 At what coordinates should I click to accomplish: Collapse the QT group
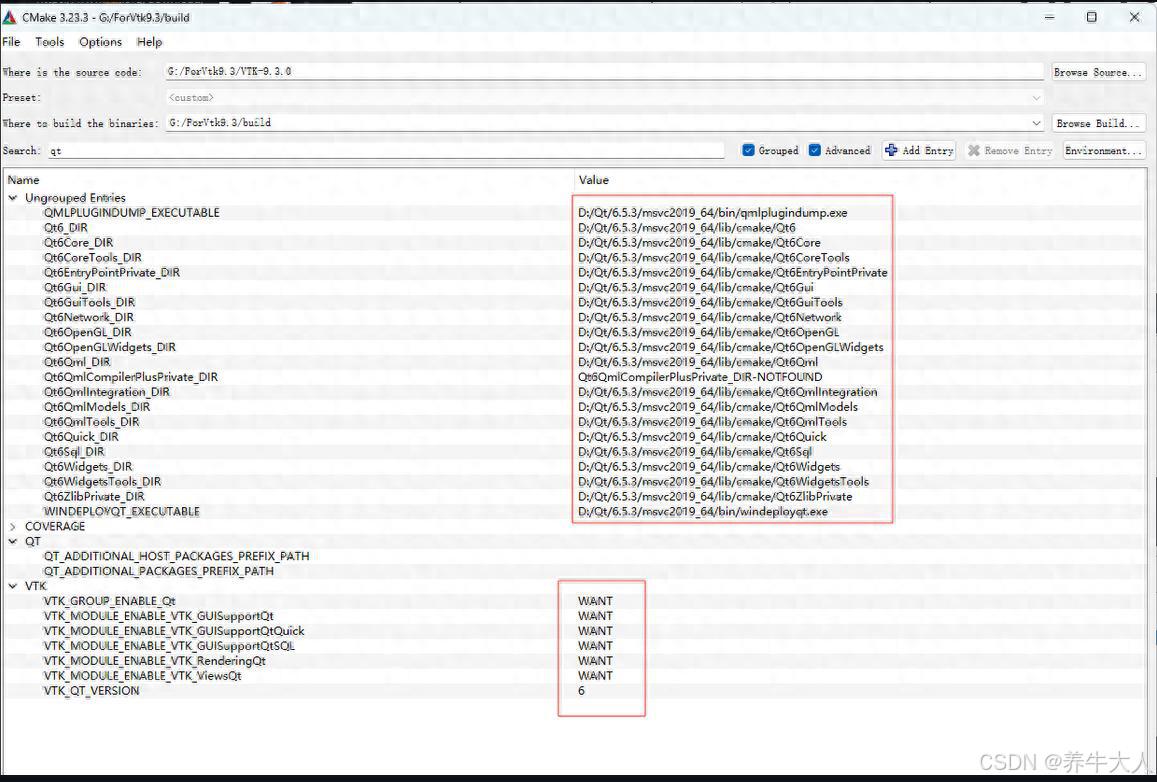[x=13, y=541]
